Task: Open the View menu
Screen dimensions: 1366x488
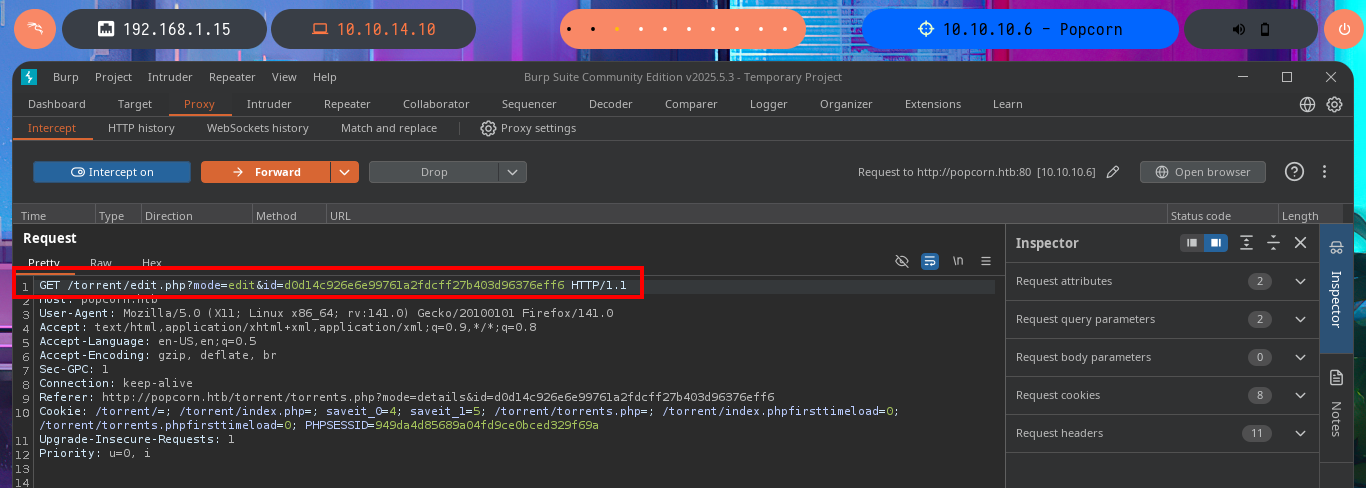Action: coord(284,77)
